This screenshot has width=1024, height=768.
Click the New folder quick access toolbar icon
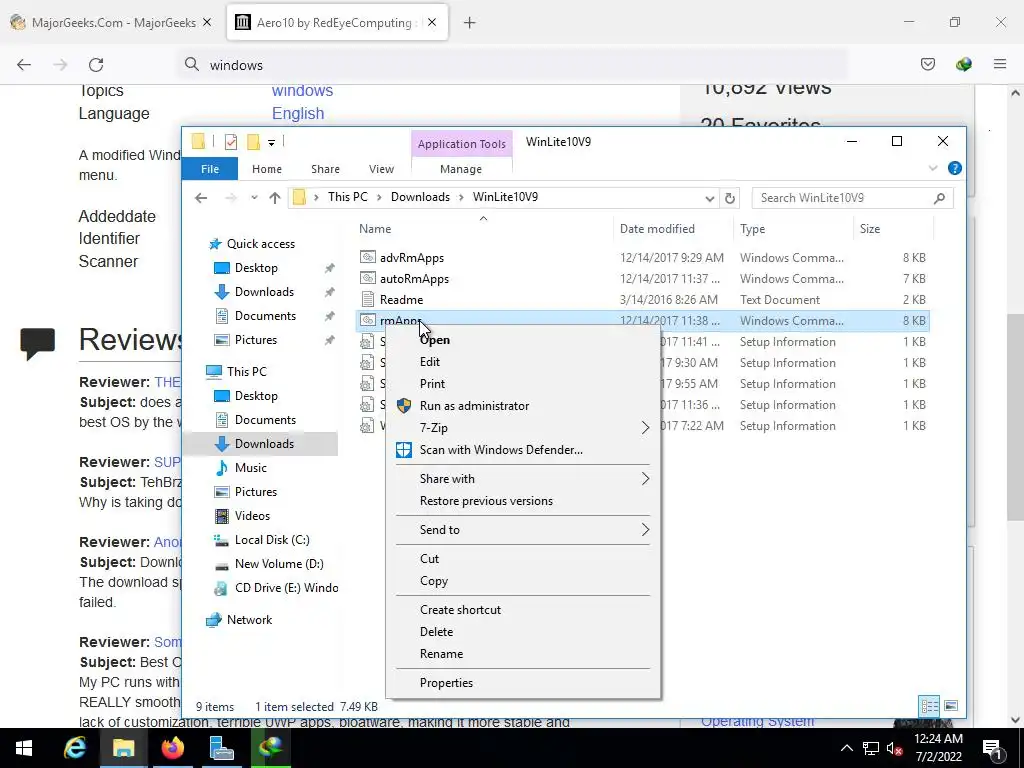coord(253,142)
